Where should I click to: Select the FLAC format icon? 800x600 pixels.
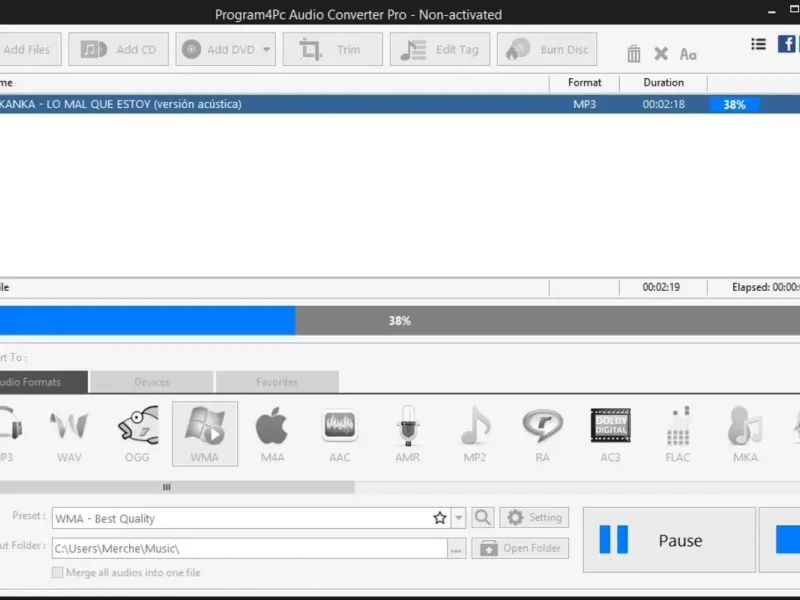pos(678,434)
